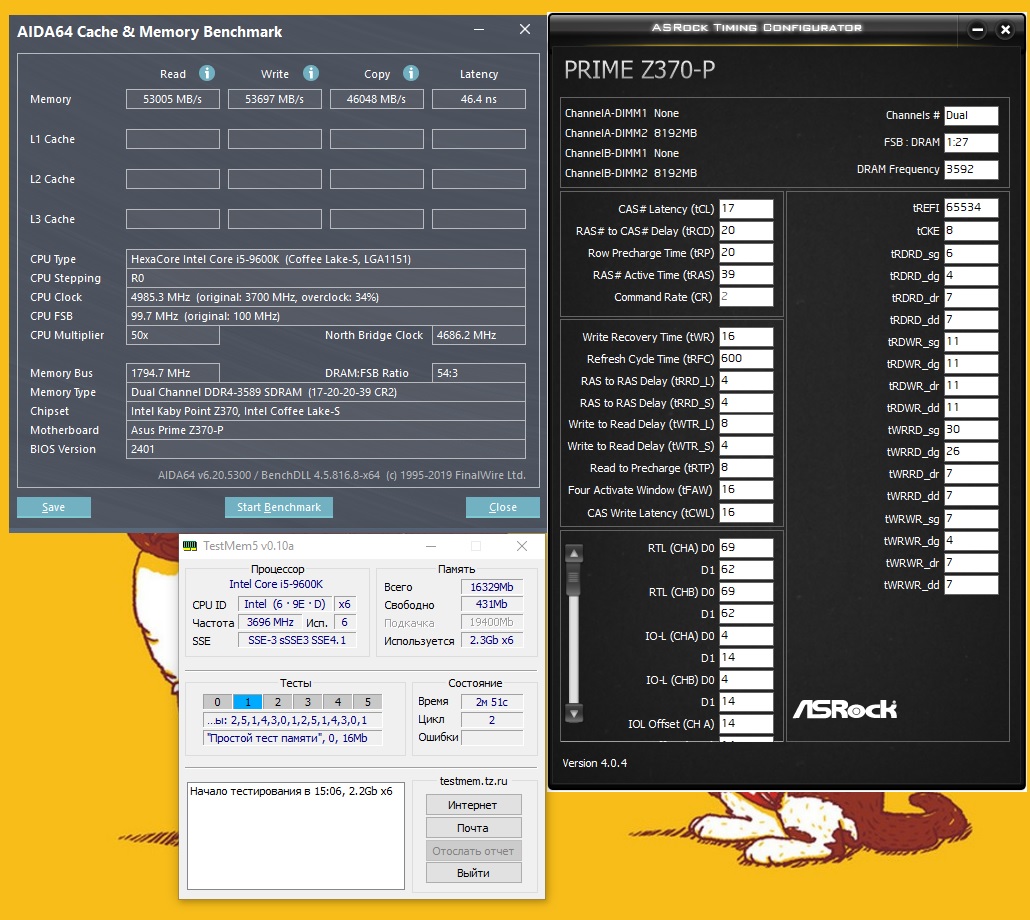Start the AIDA64 benchmark
1030x920 pixels.
pyautogui.click(x=279, y=507)
